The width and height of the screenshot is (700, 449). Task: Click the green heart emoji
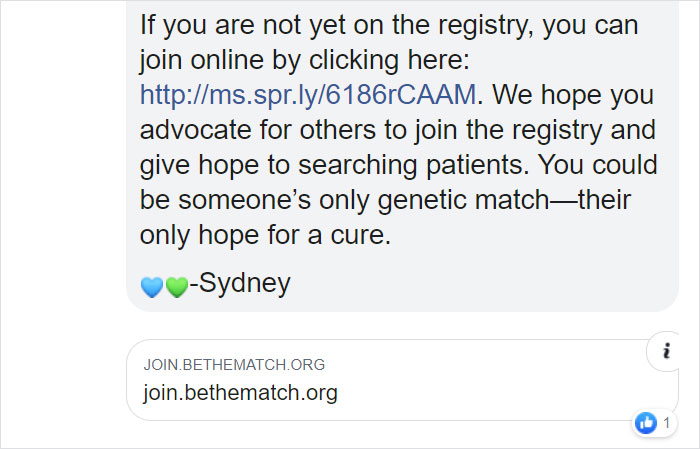tap(176, 287)
